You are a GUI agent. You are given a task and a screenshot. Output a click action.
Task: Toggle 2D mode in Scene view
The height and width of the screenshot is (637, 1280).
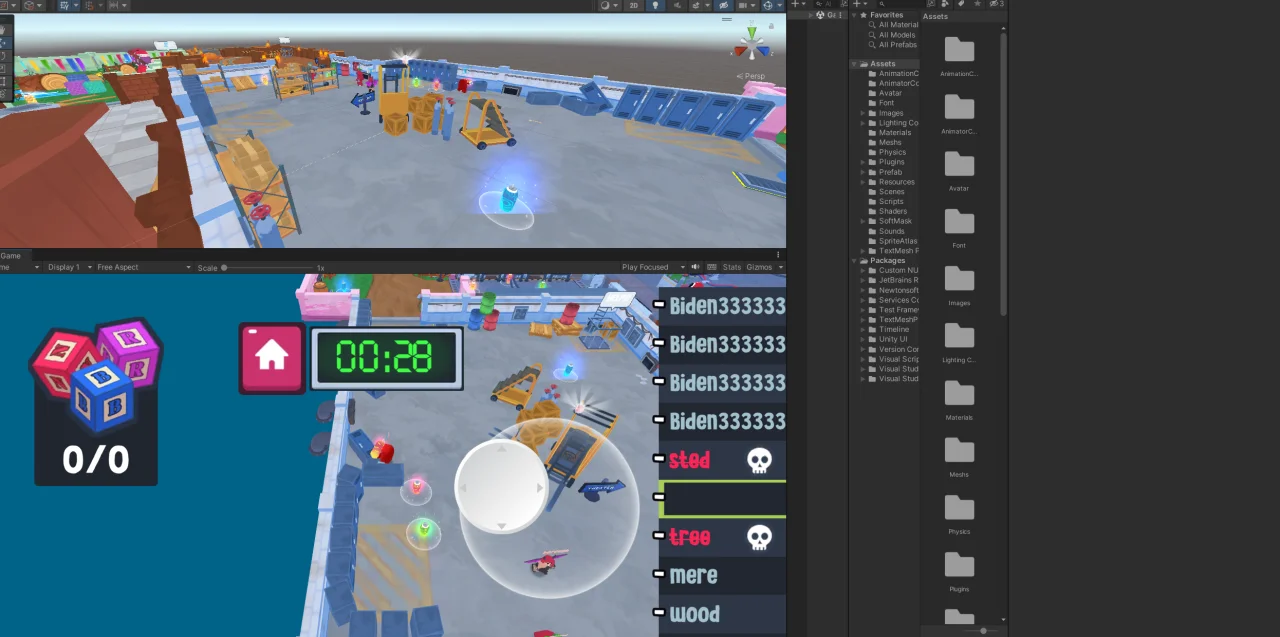pos(634,5)
